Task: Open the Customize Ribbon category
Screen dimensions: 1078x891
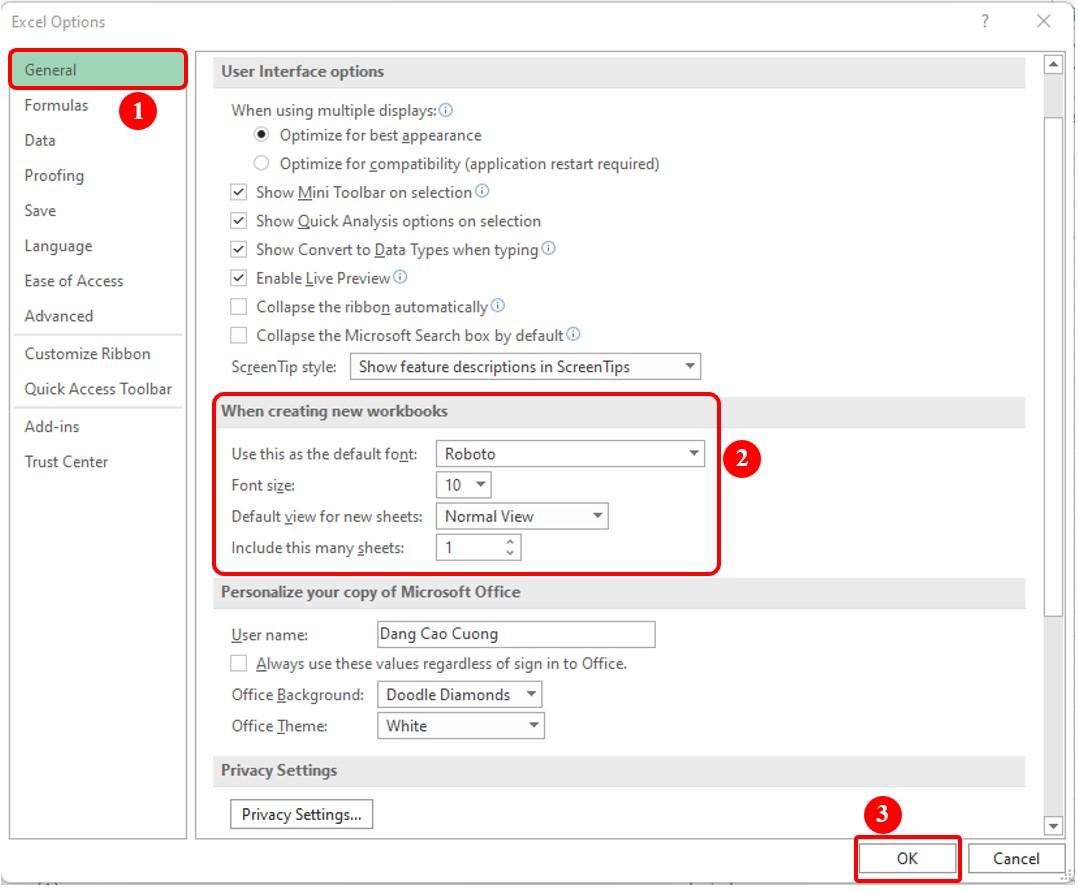Action: tap(98, 353)
